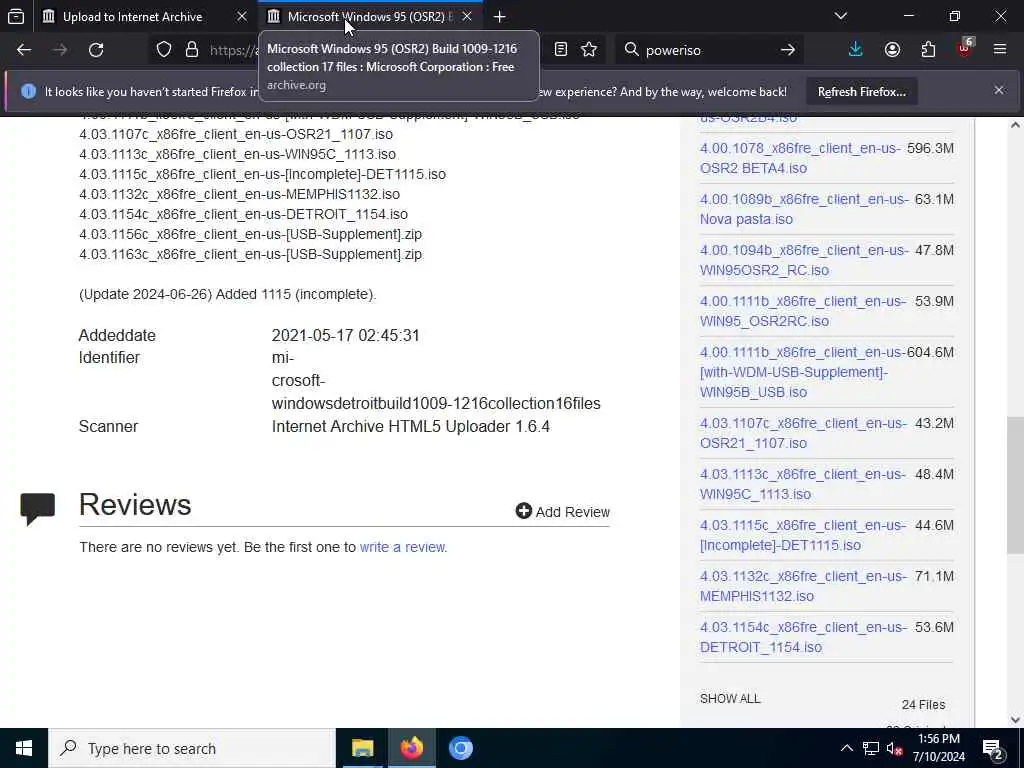Download 4.00.1111b WIN95B_USB.iso file
The width and height of the screenshot is (1024, 768).
(803, 372)
